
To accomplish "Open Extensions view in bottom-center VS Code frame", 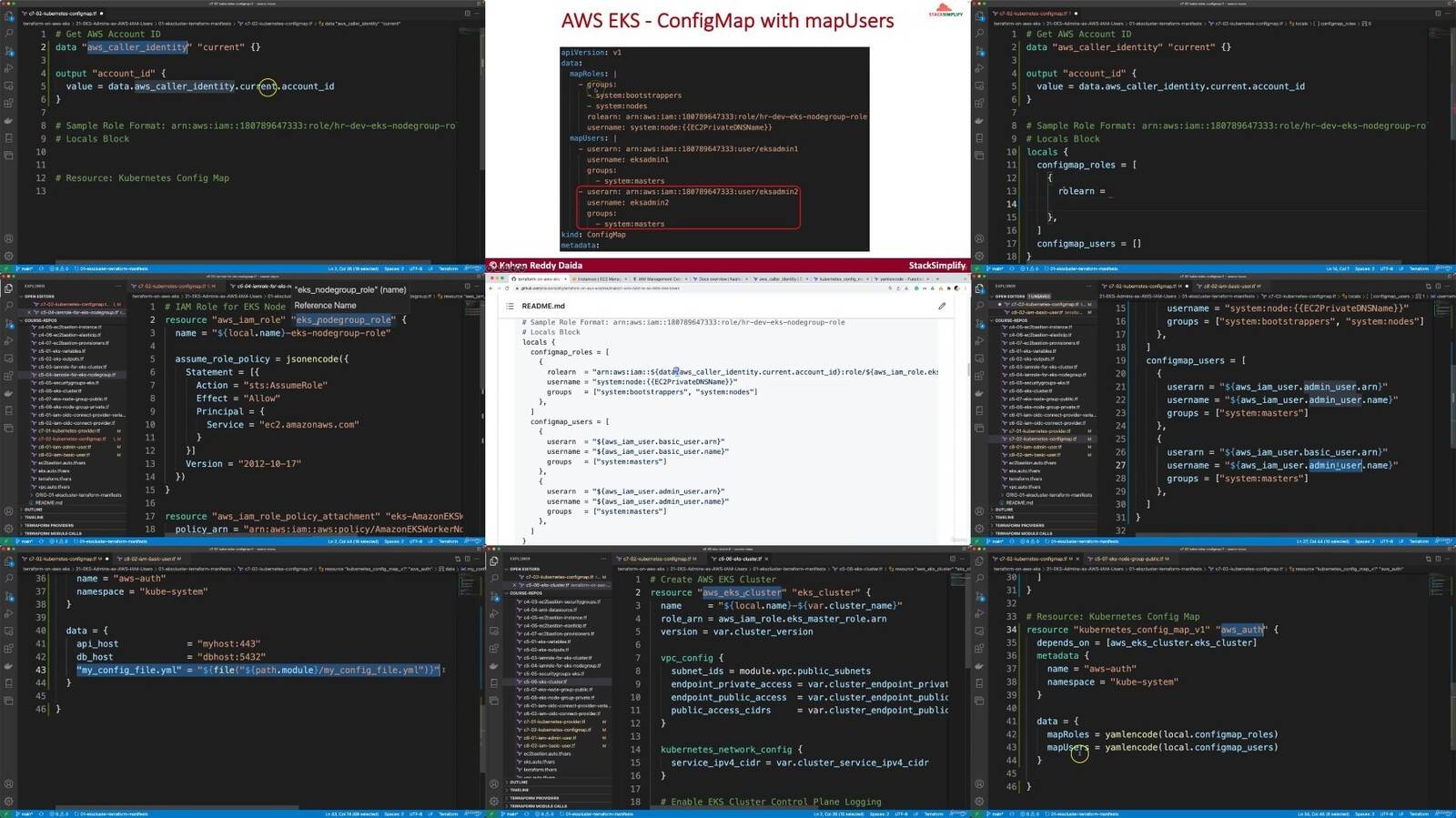I will click(494, 649).
